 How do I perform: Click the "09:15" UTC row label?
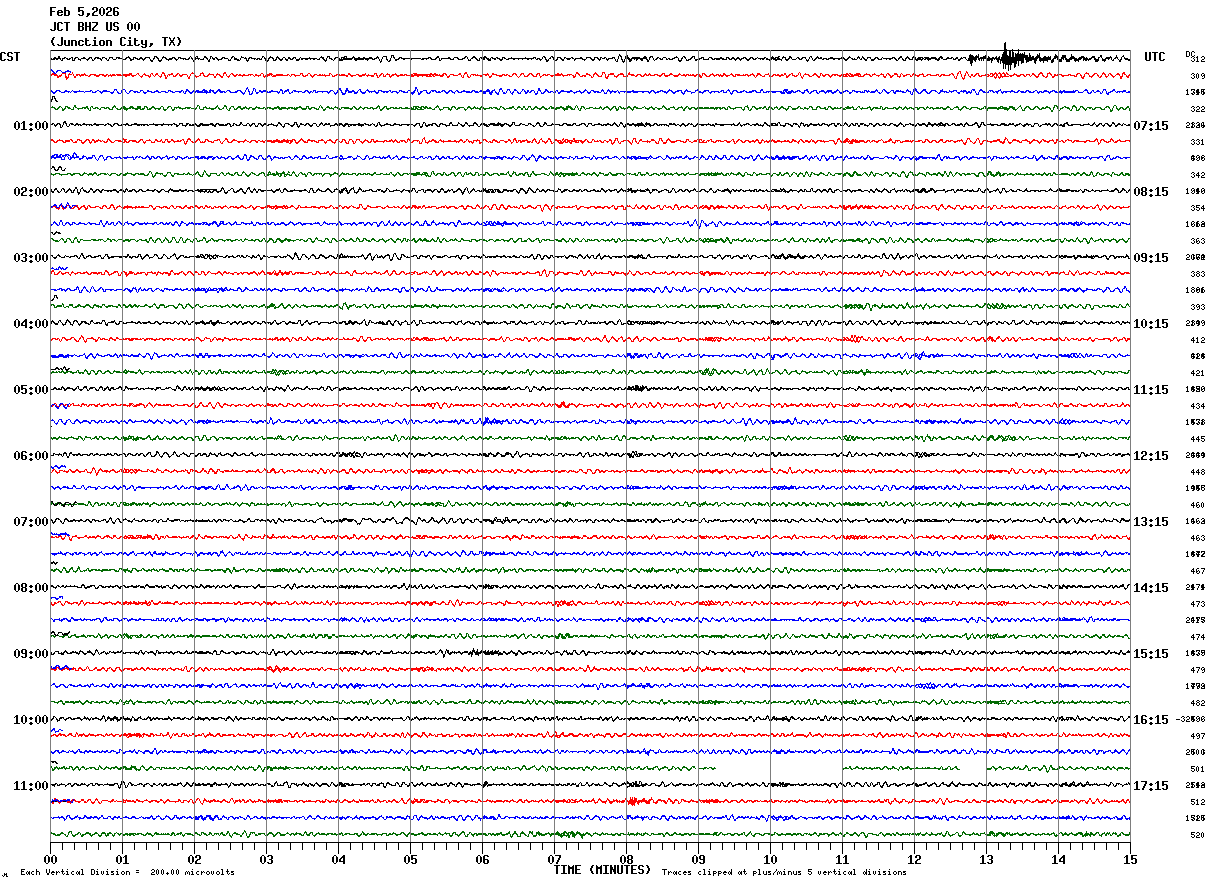pyautogui.click(x=1151, y=258)
